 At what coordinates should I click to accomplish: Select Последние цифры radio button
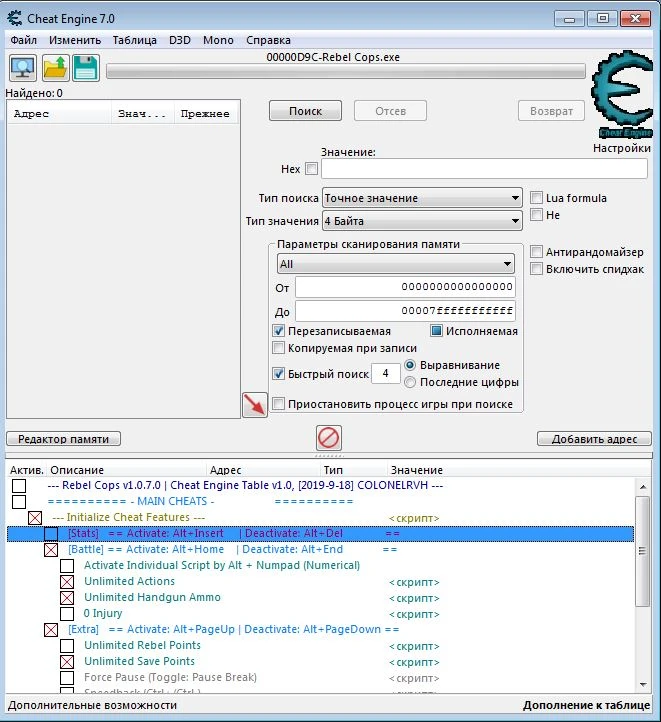pos(410,382)
